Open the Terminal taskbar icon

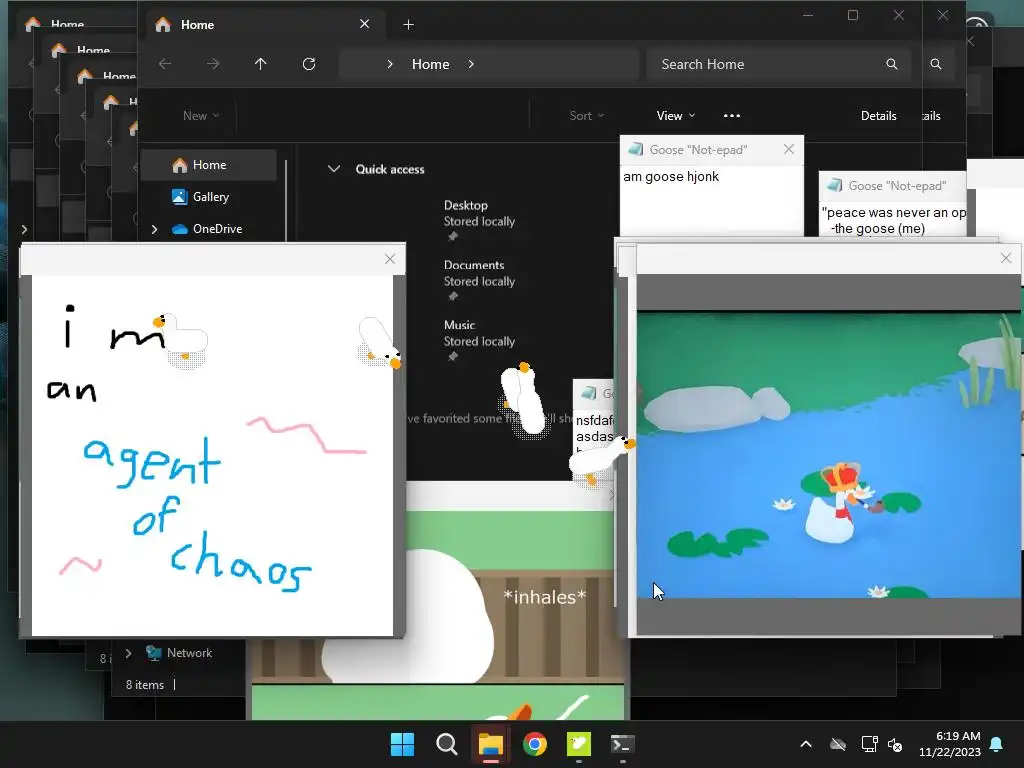coord(622,744)
